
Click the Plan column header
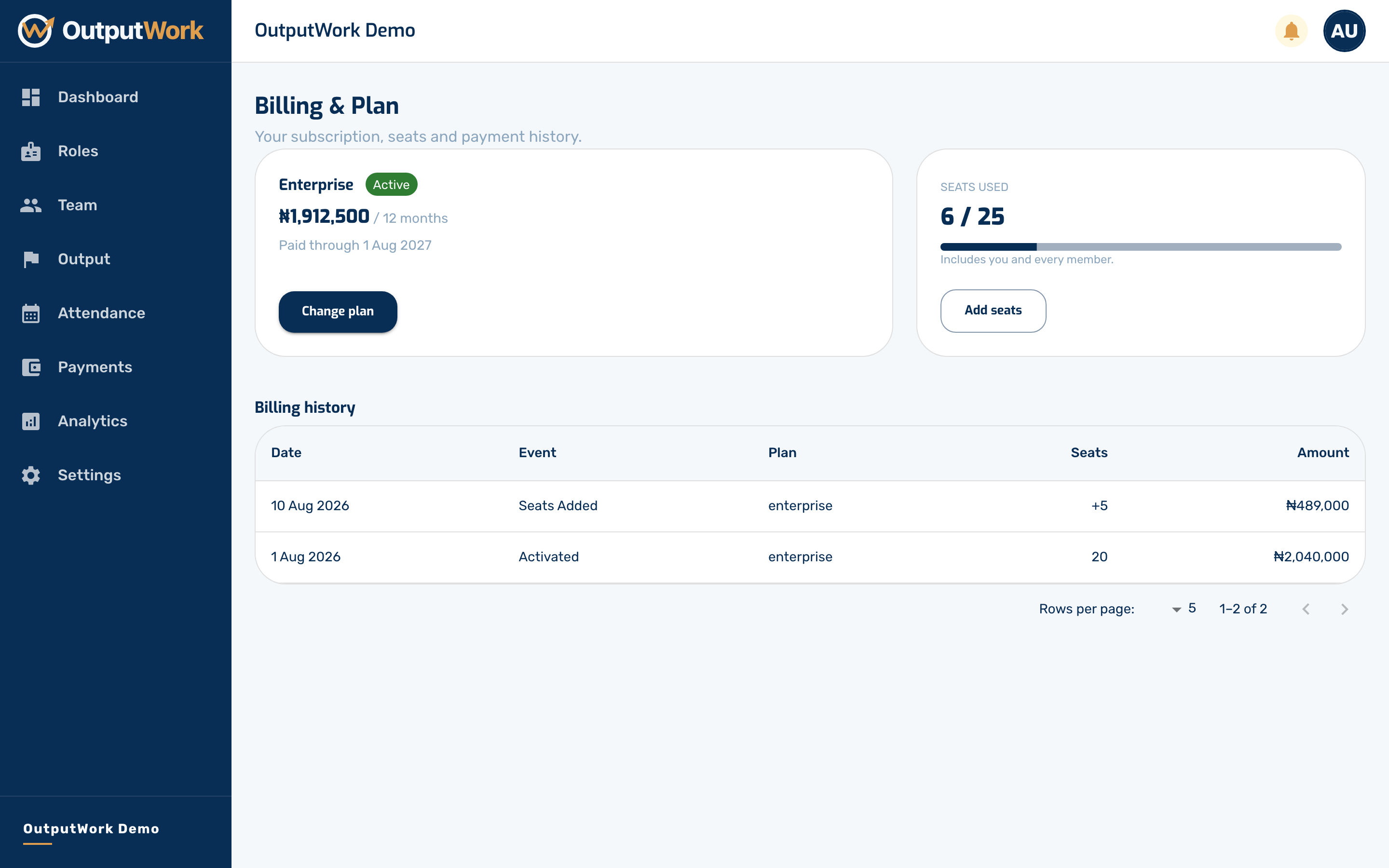(x=782, y=452)
